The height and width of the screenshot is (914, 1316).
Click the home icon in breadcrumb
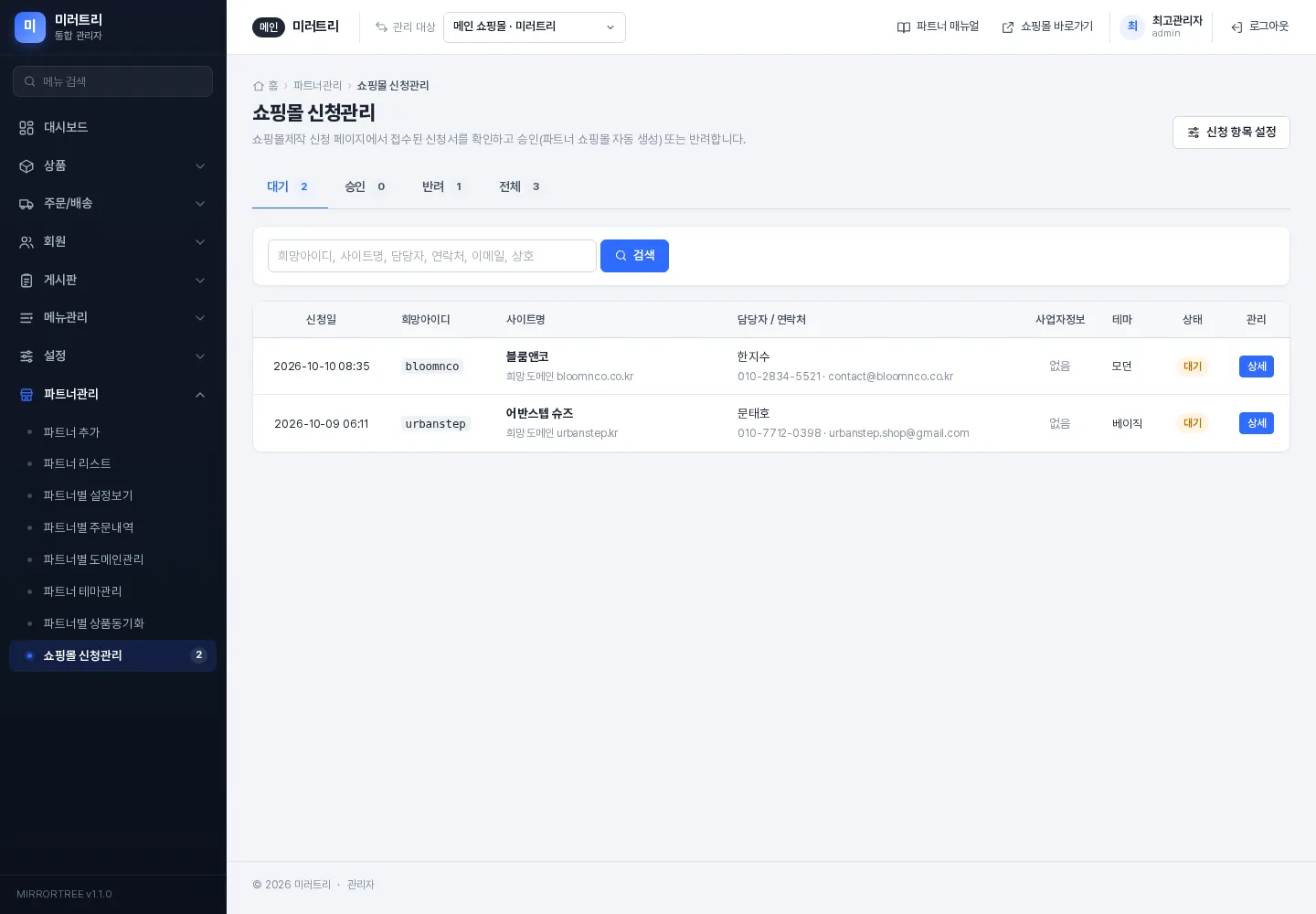coord(259,86)
